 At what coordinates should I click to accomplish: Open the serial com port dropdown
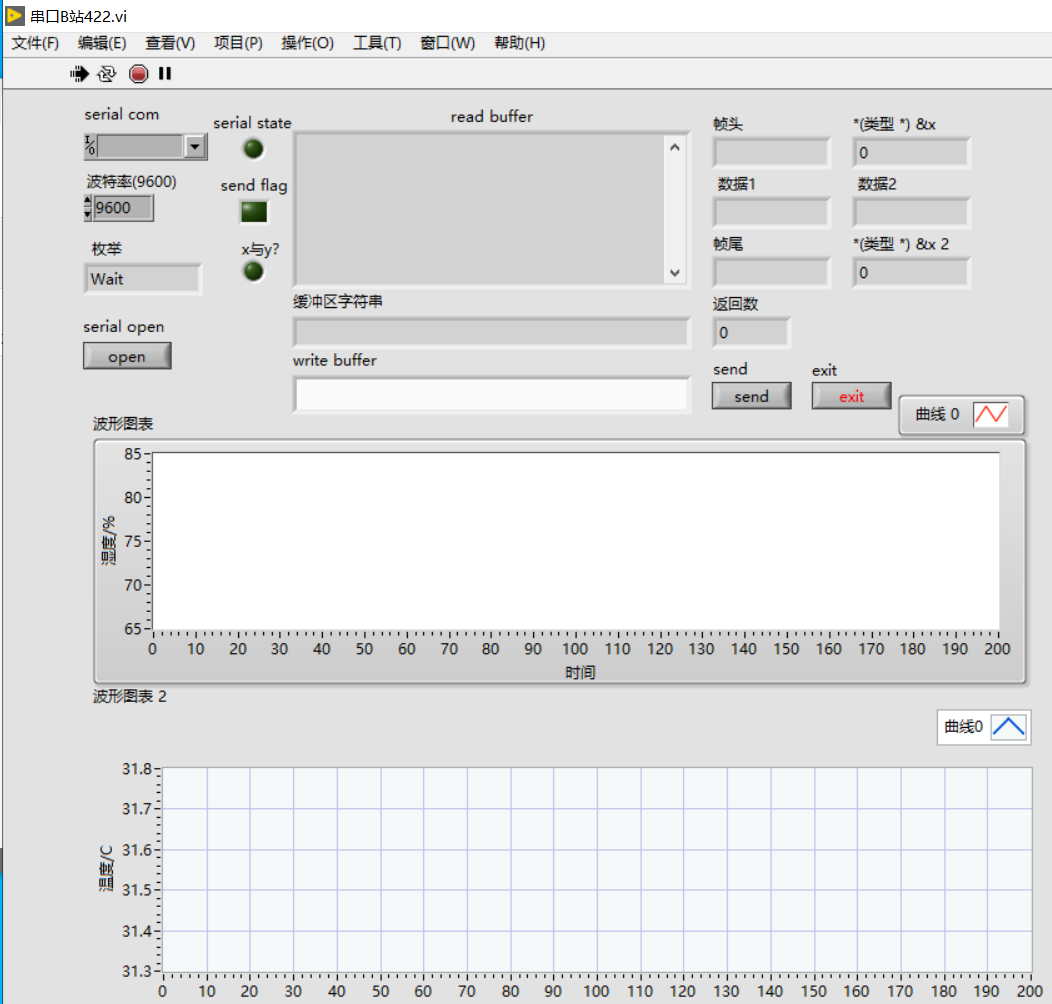click(x=196, y=146)
